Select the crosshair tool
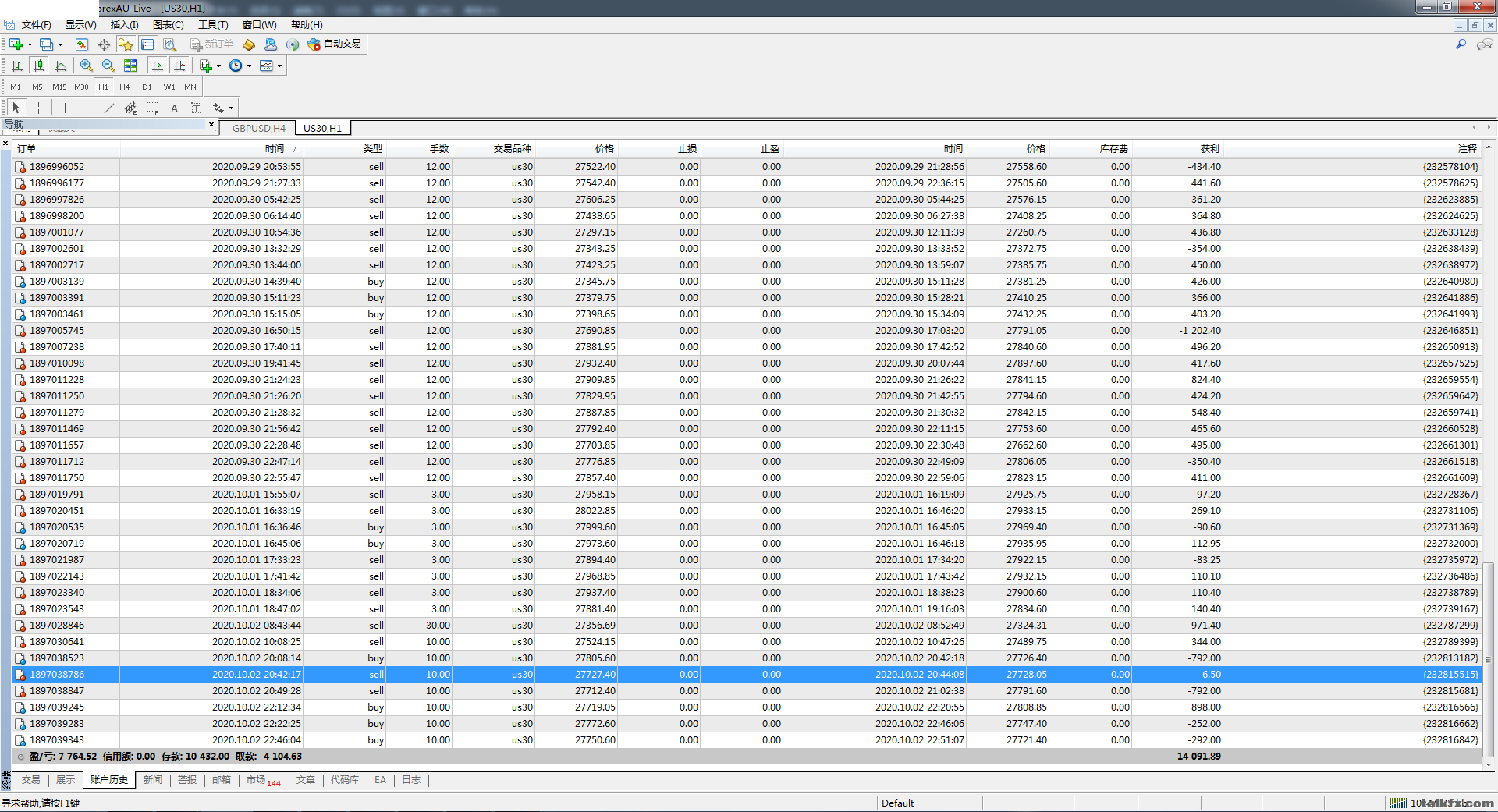 pyautogui.click(x=38, y=108)
